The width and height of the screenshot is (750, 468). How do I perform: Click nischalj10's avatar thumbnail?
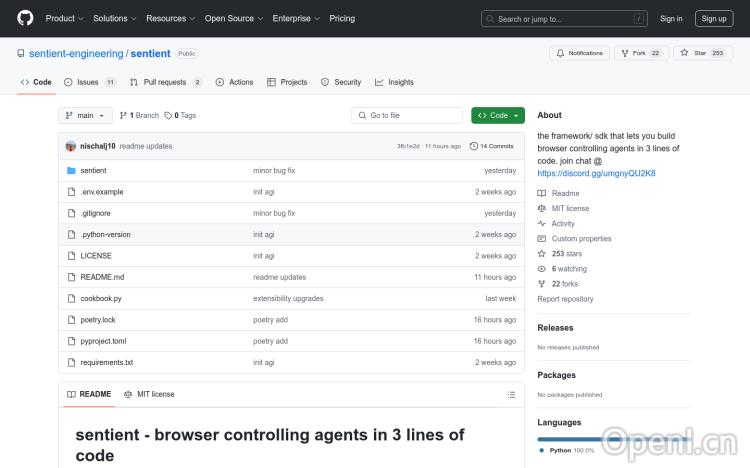(x=71, y=146)
